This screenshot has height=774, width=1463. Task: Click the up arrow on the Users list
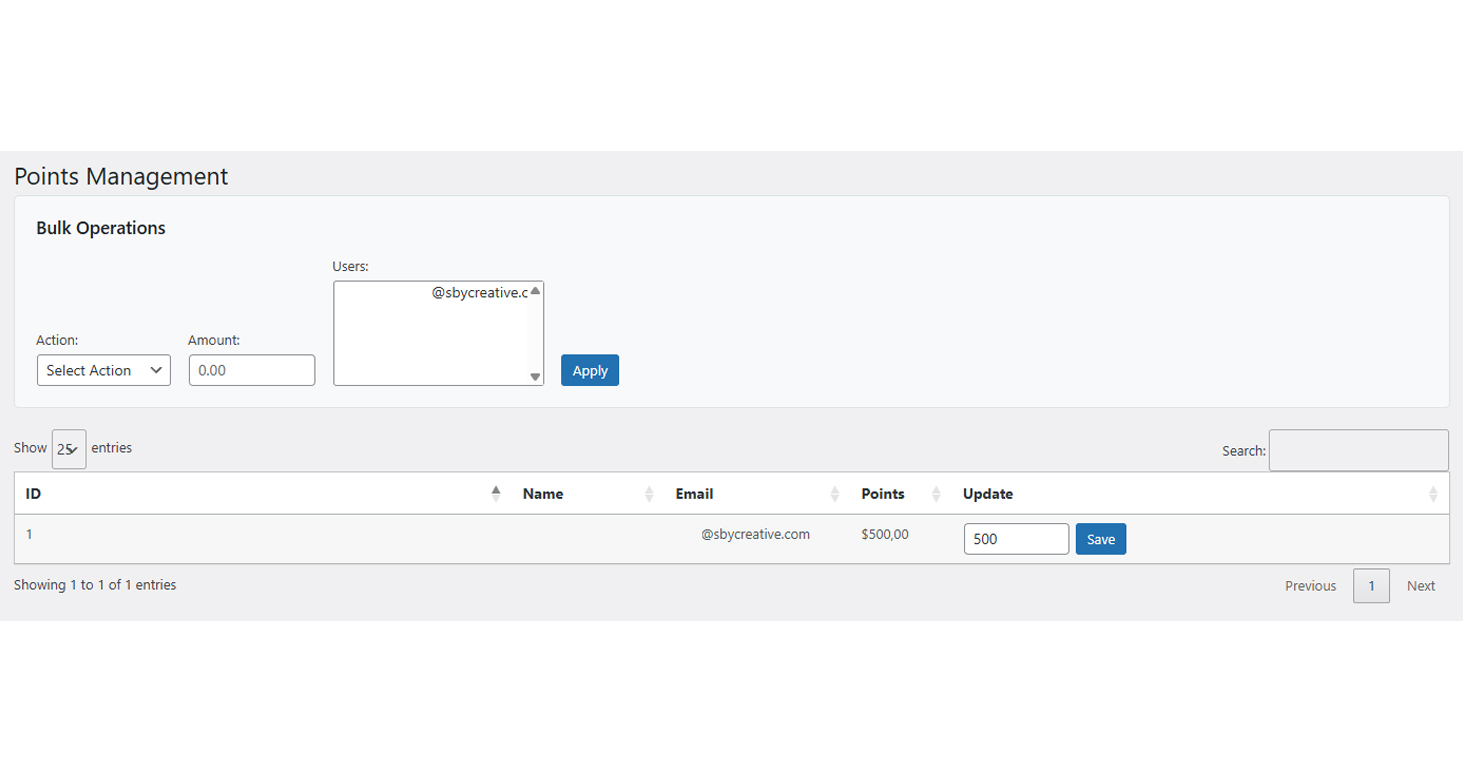[x=535, y=290]
